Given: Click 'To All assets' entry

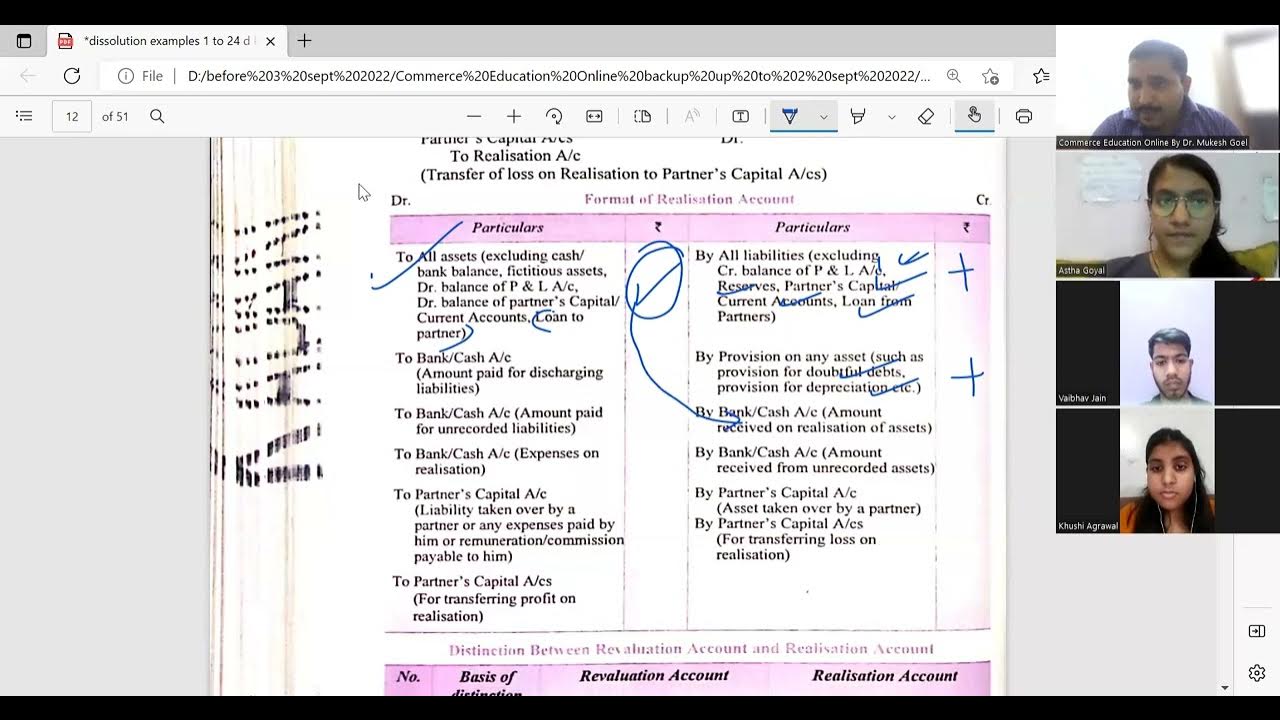Looking at the screenshot, I should coord(507,294).
